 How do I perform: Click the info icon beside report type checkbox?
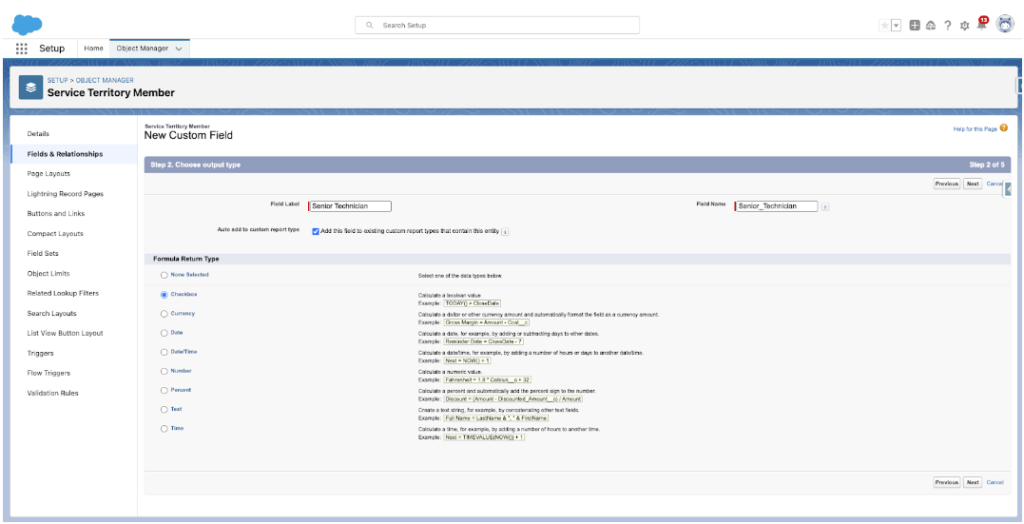point(505,231)
